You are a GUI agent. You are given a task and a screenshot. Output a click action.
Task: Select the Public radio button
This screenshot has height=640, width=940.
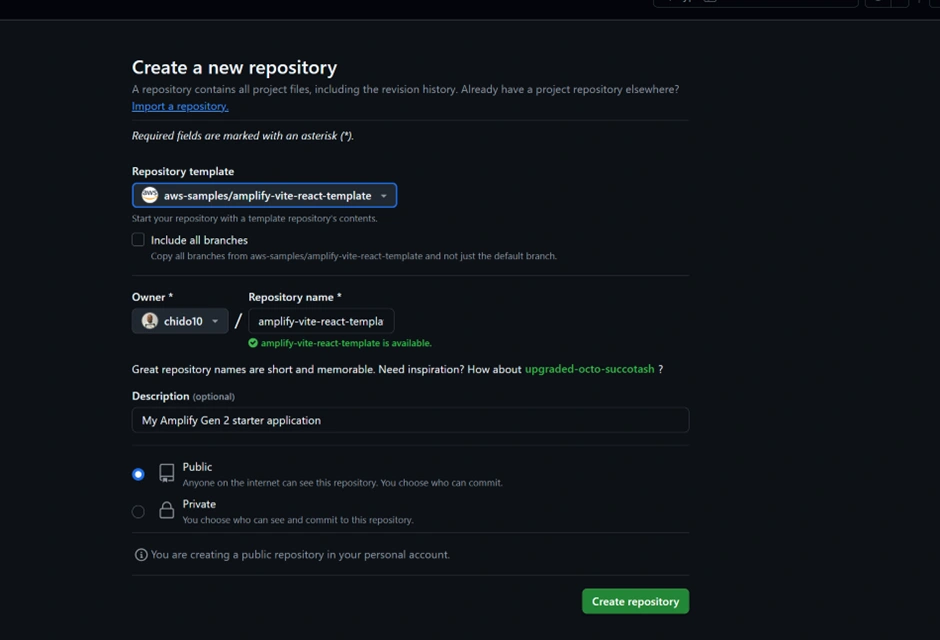tap(138, 474)
